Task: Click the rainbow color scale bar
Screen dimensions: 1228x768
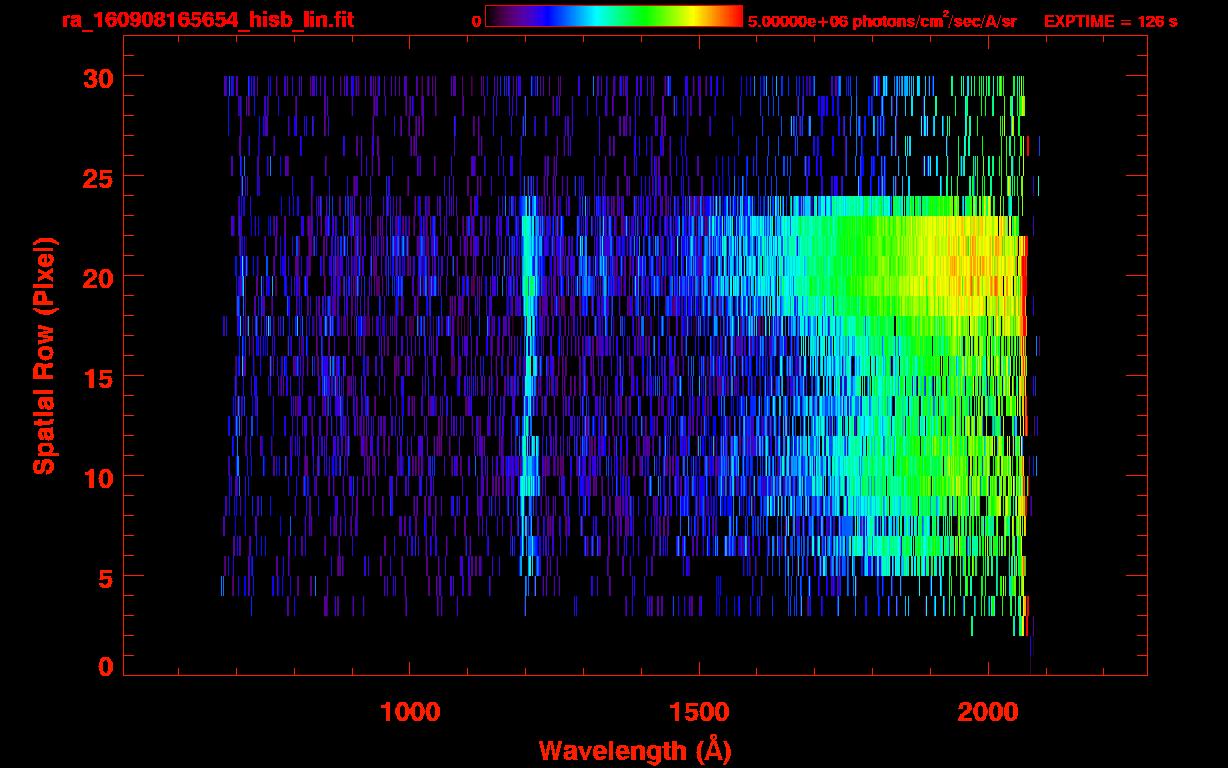Action: 614,16
